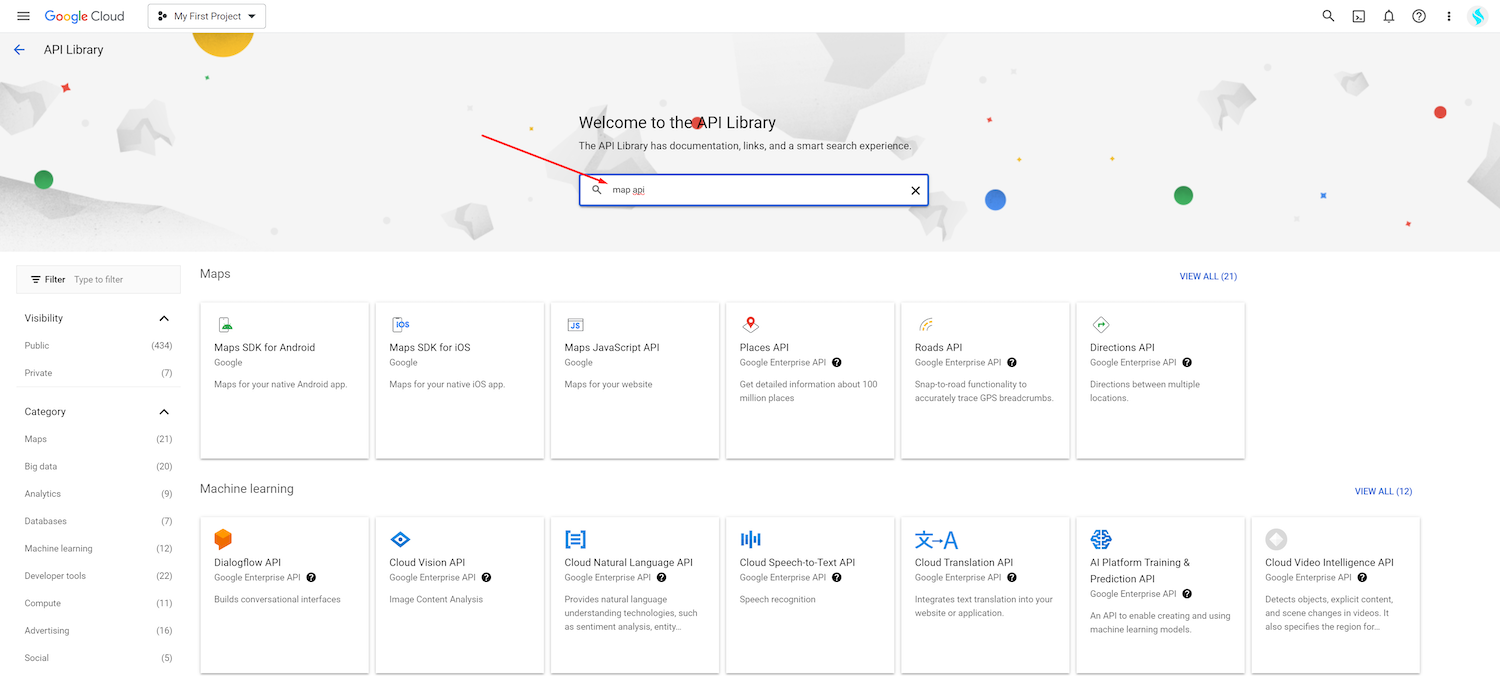Image resolution: width=1500 pixels, height=679 pixels.
Task: Click the back arrow beside API Library
Action: [x=19, y=50]
